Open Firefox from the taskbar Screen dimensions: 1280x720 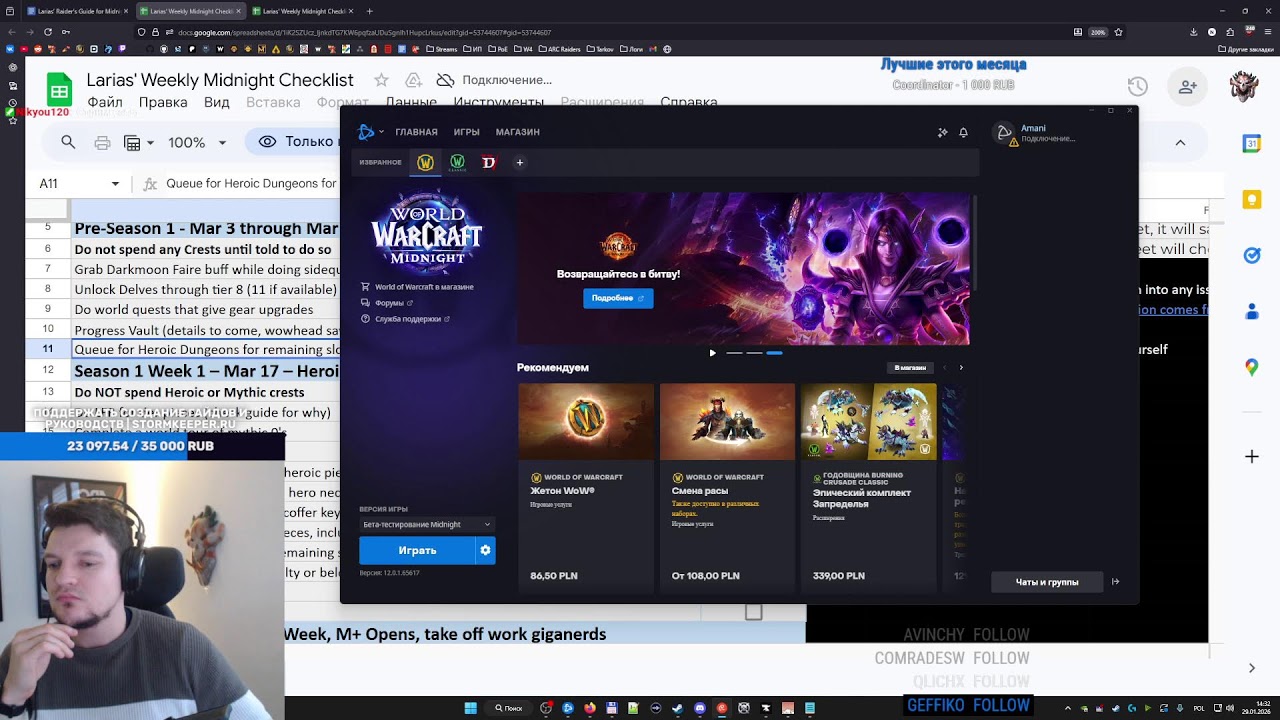[x=590, y=708]
